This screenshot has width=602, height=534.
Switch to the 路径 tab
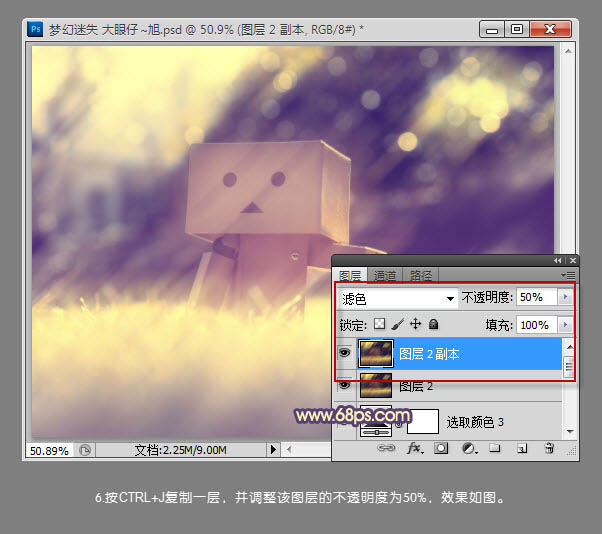coord(421,275)
